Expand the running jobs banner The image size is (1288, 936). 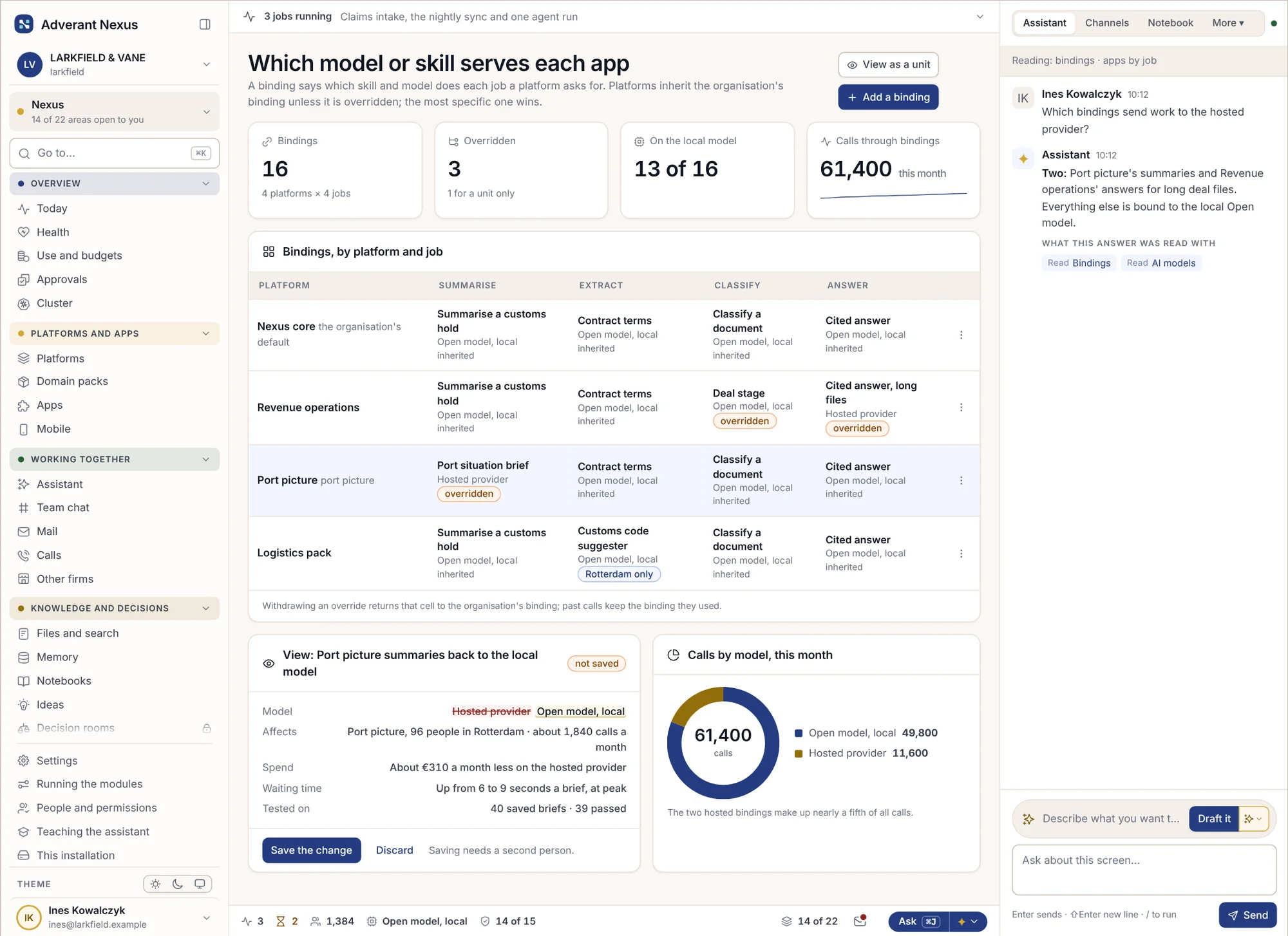[x=980, y=17]
